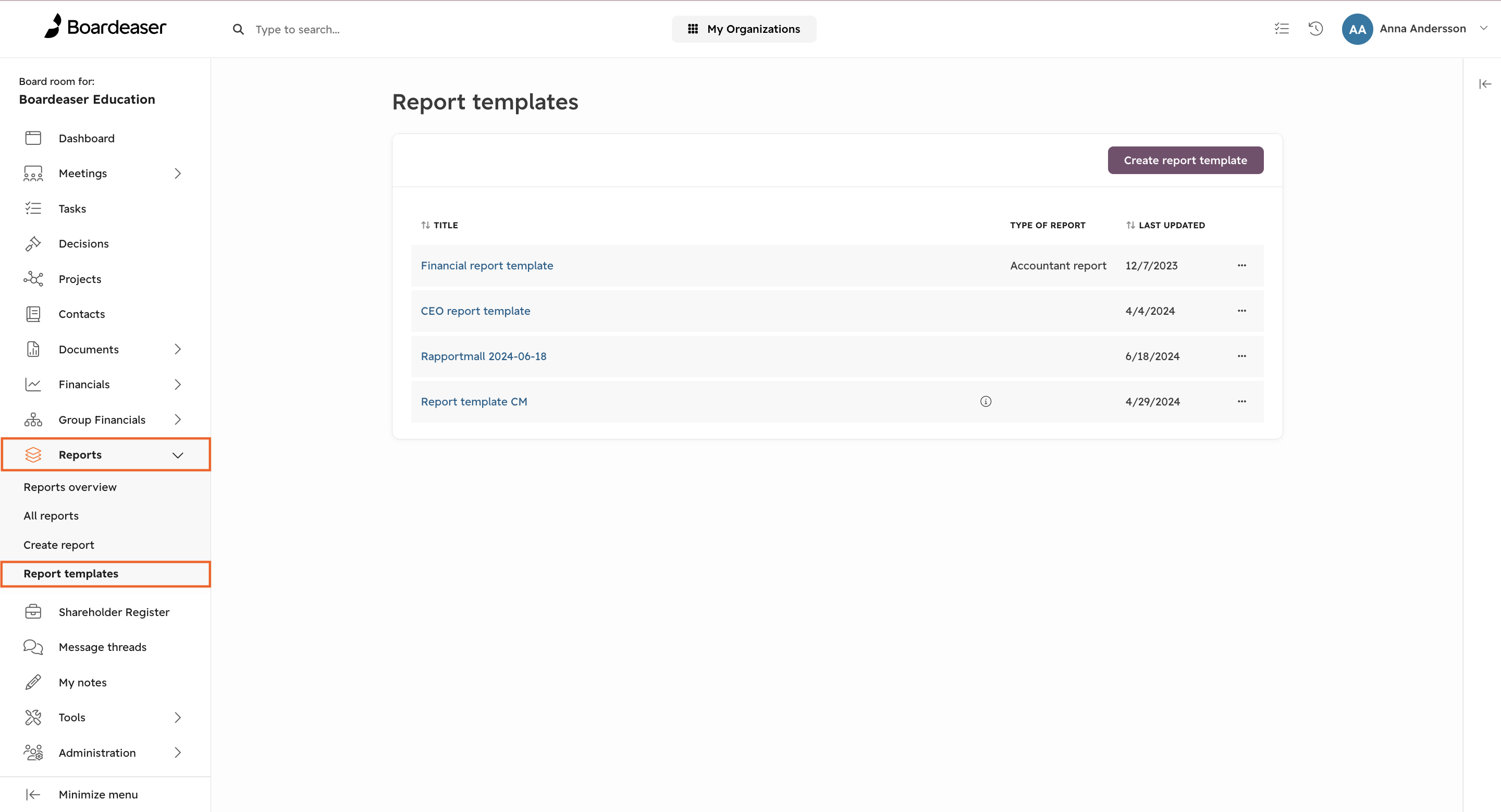Select Reports overview menu item
This screenshot has width=1501, height=812.
click(70, 487)
